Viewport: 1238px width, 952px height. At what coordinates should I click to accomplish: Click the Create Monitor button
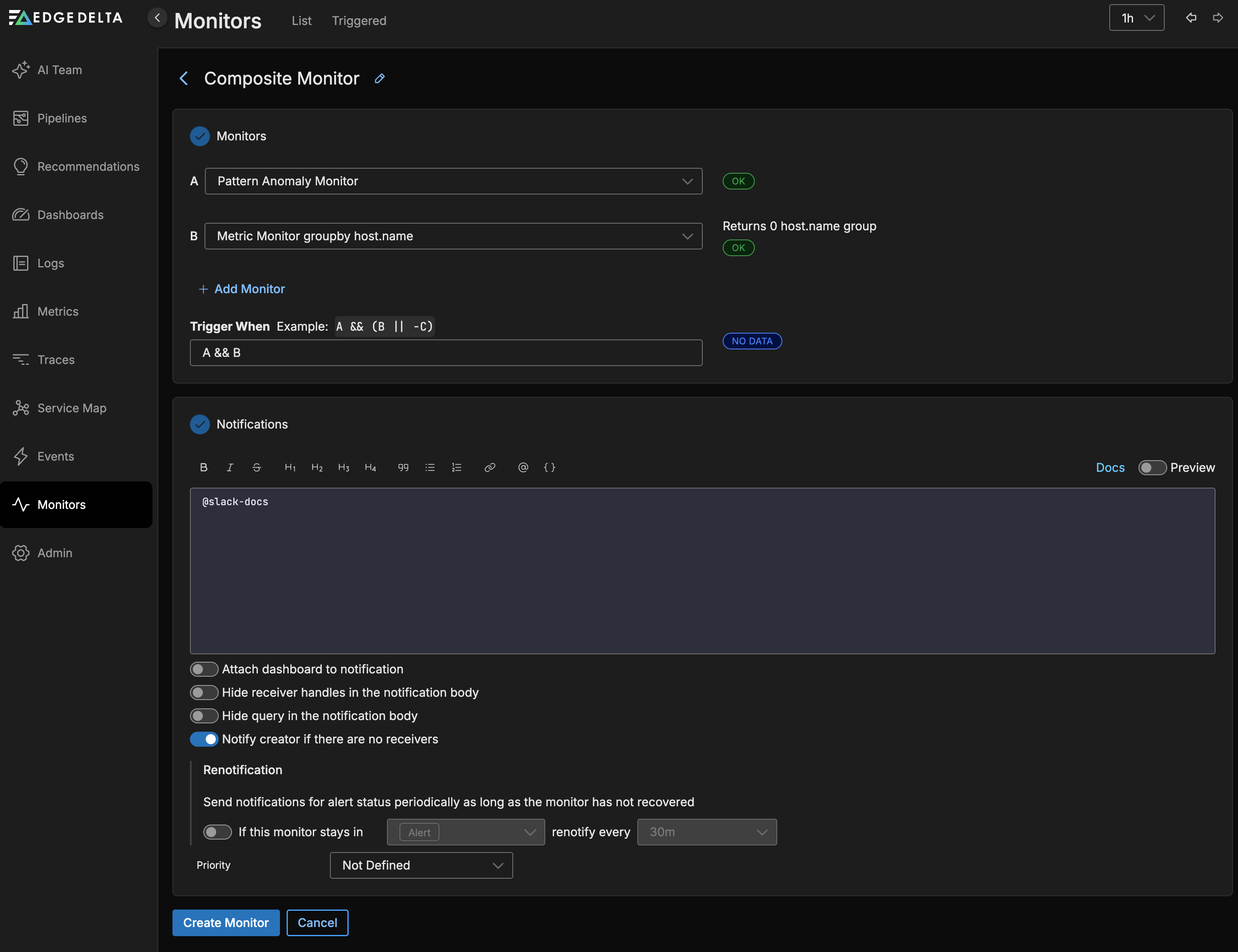[x=225, y=922]
